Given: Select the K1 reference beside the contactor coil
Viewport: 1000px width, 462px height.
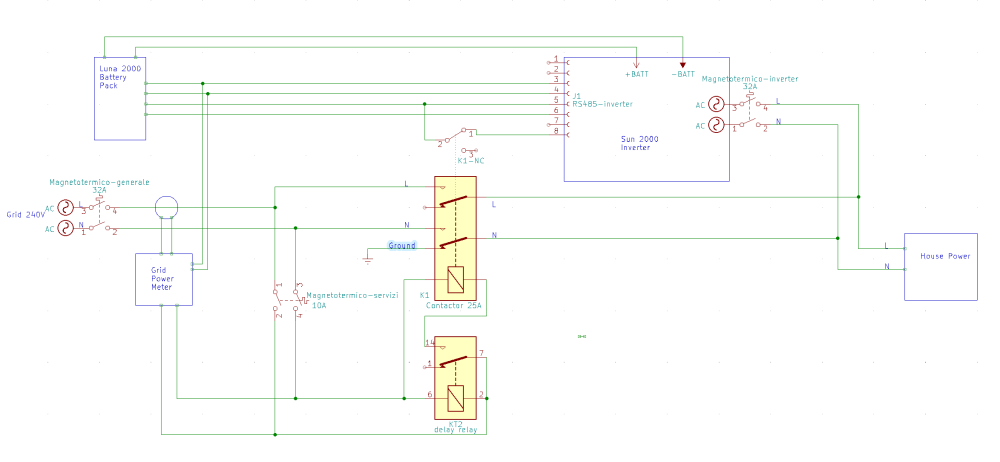Looking at the screenshot, I should click(424, 295).
